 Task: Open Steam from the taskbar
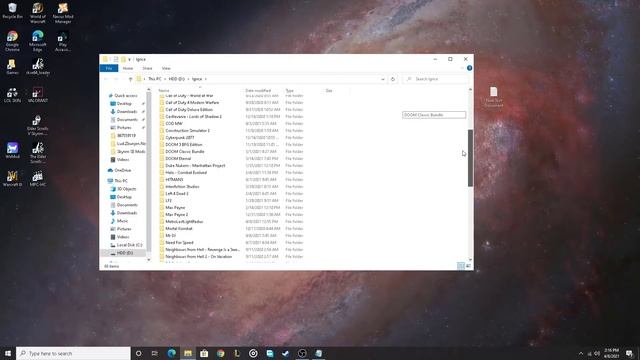click(x=286, y=353)
